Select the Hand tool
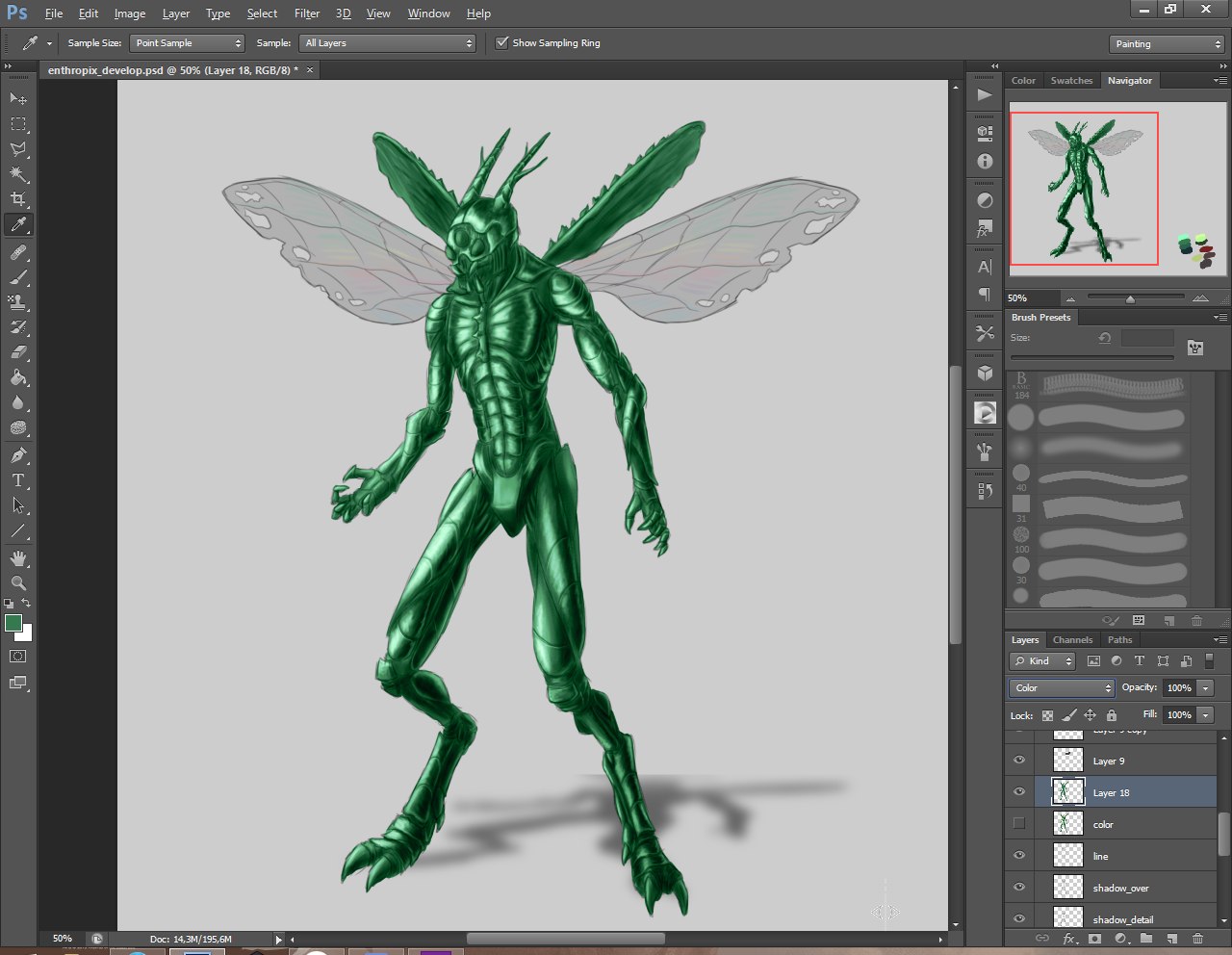 coord(18,558)
